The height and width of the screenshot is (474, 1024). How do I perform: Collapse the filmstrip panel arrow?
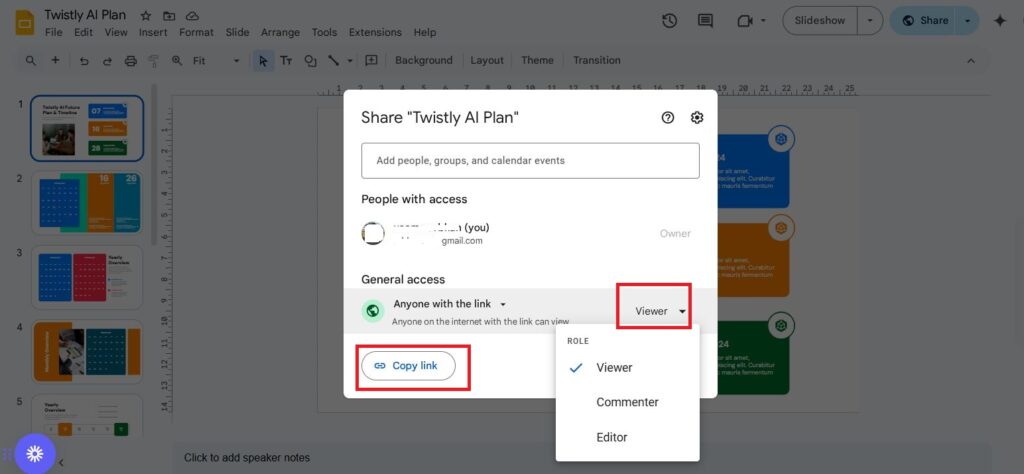tap(61, 462)
